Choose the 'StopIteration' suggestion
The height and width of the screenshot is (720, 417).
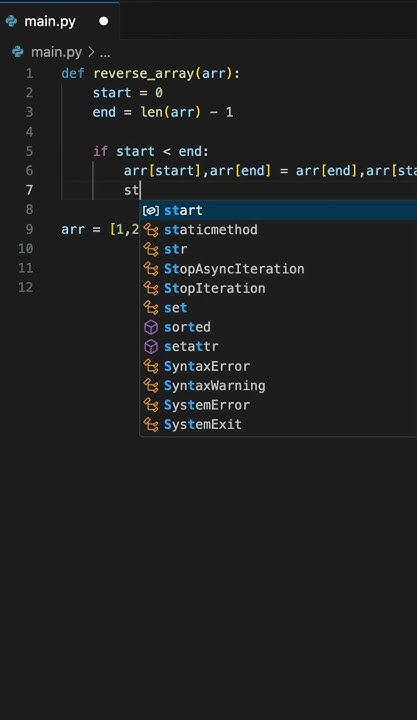[x=278, y=288]
